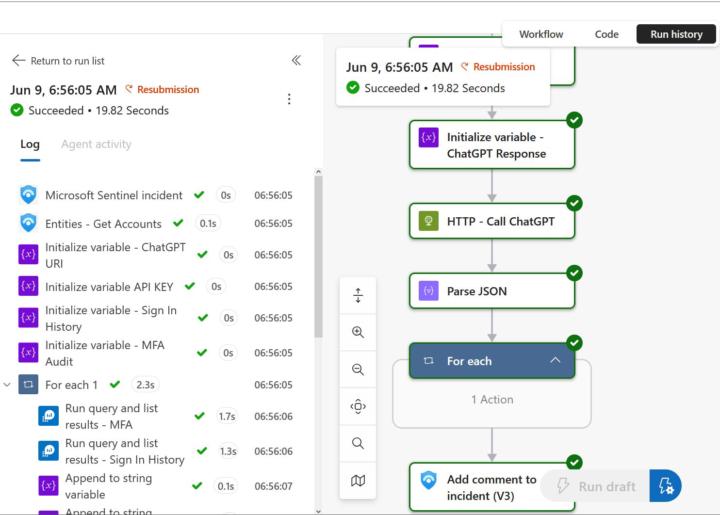
Task: Collapse the For each 1 log entry
Action: point(7,385)
